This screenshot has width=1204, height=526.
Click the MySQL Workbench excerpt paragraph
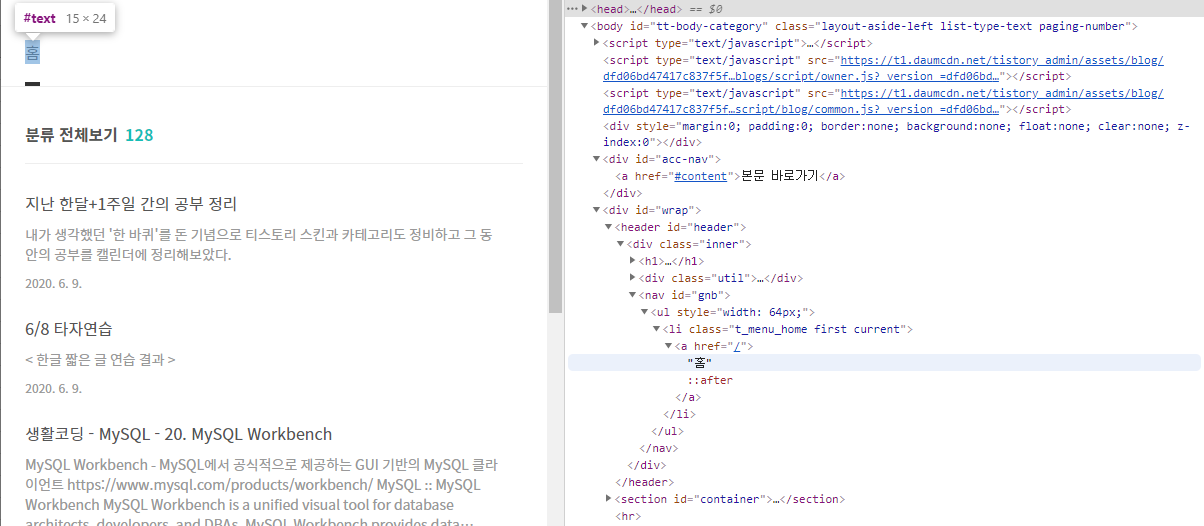click(x=262, y=494)
